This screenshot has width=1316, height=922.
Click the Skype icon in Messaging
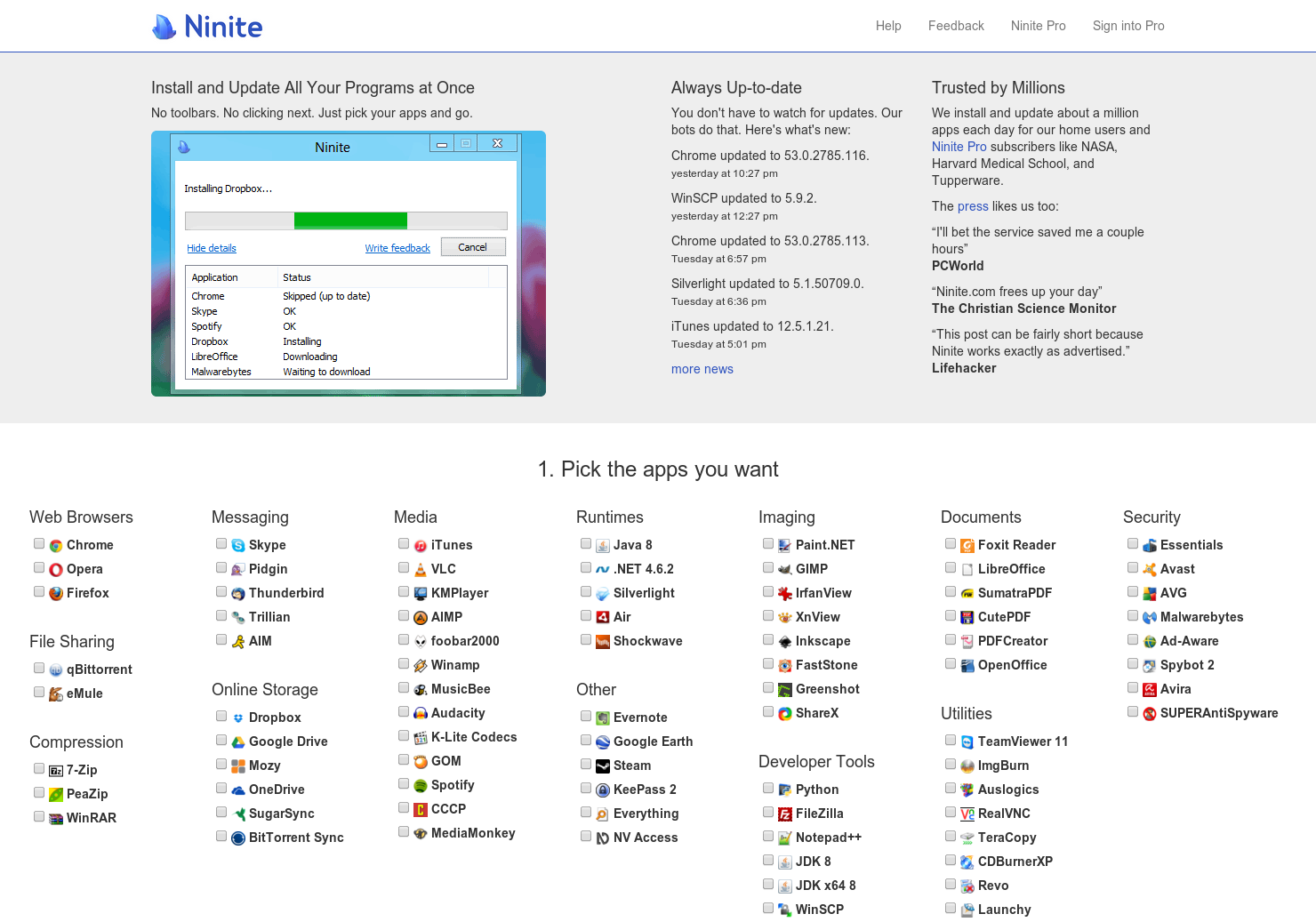point(238,546)
